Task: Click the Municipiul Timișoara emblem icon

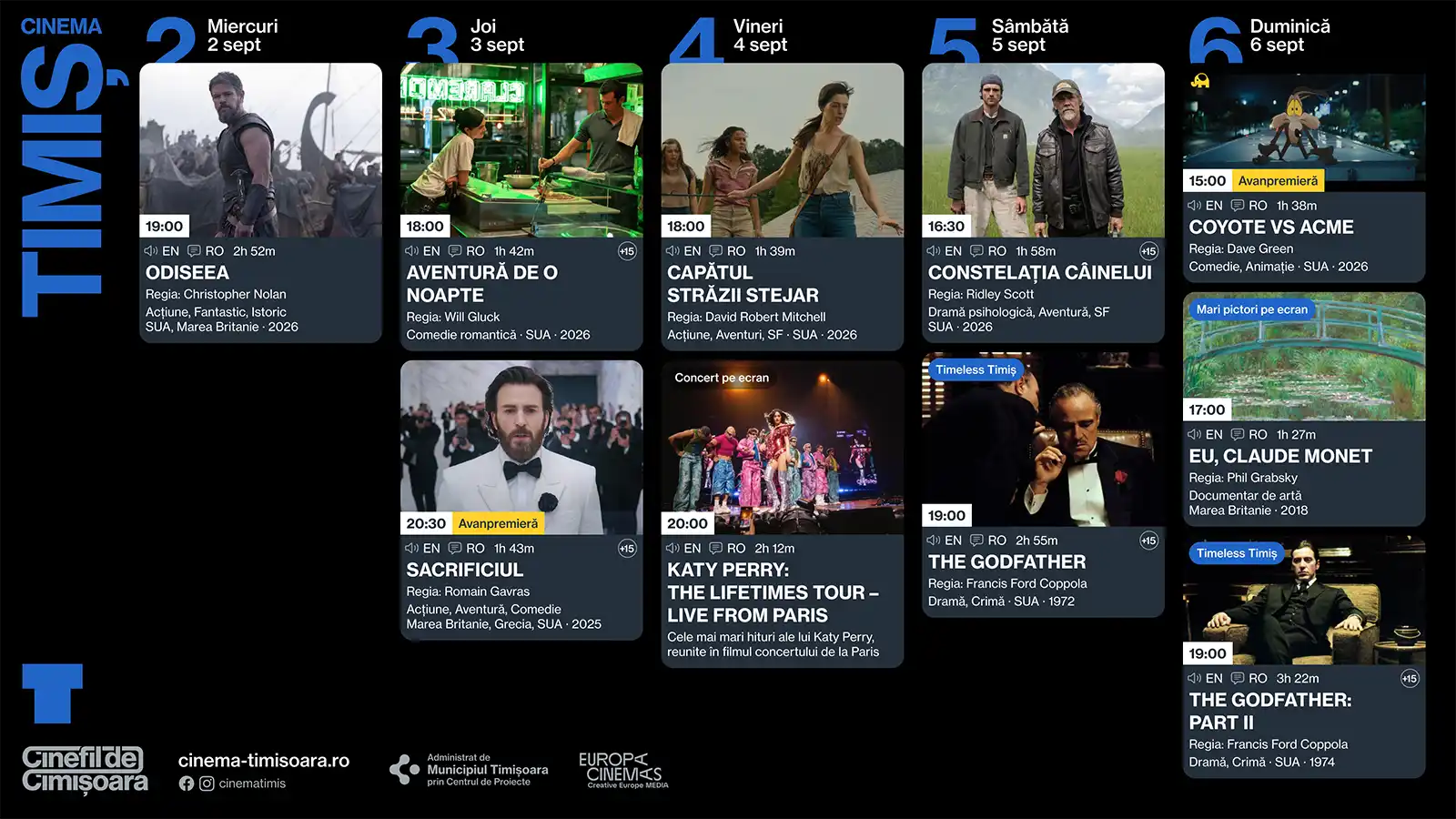Action: [404, 770]
